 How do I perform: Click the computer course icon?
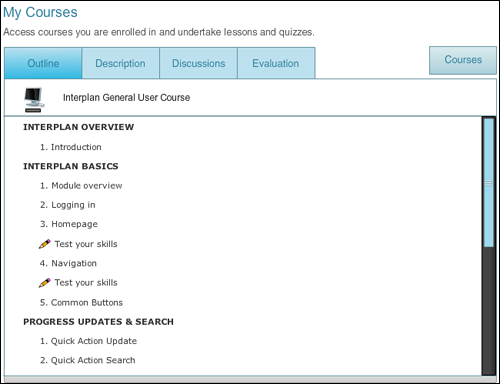34,99
